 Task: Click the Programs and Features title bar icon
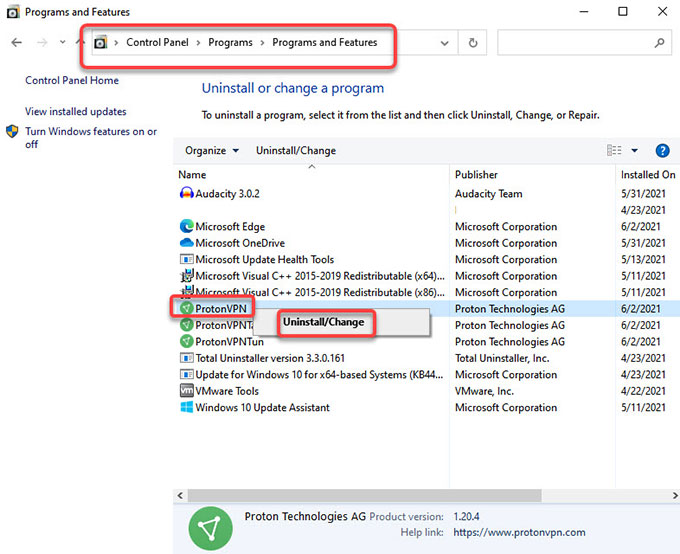pos(13,12)
